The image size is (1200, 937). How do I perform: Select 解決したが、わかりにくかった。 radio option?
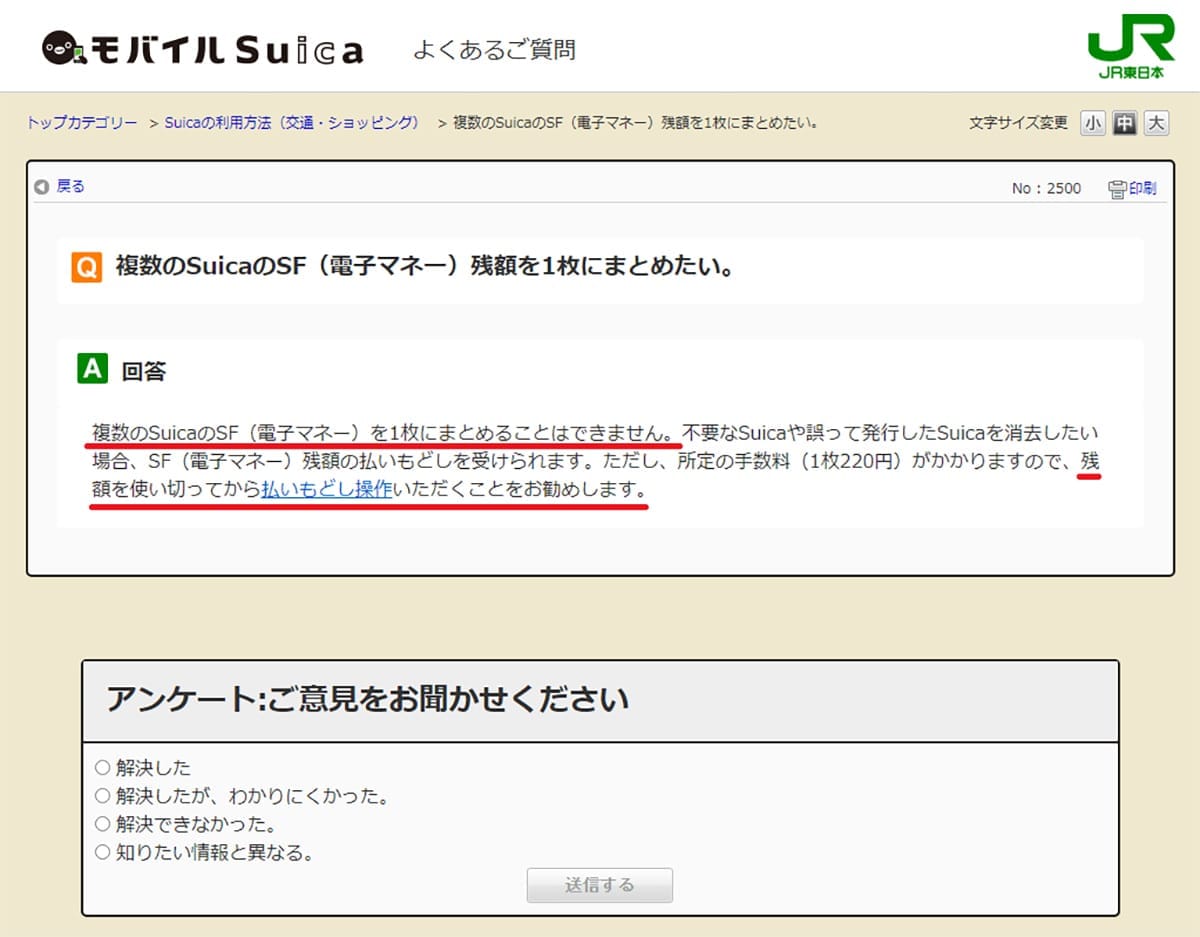tap(102, 796)
